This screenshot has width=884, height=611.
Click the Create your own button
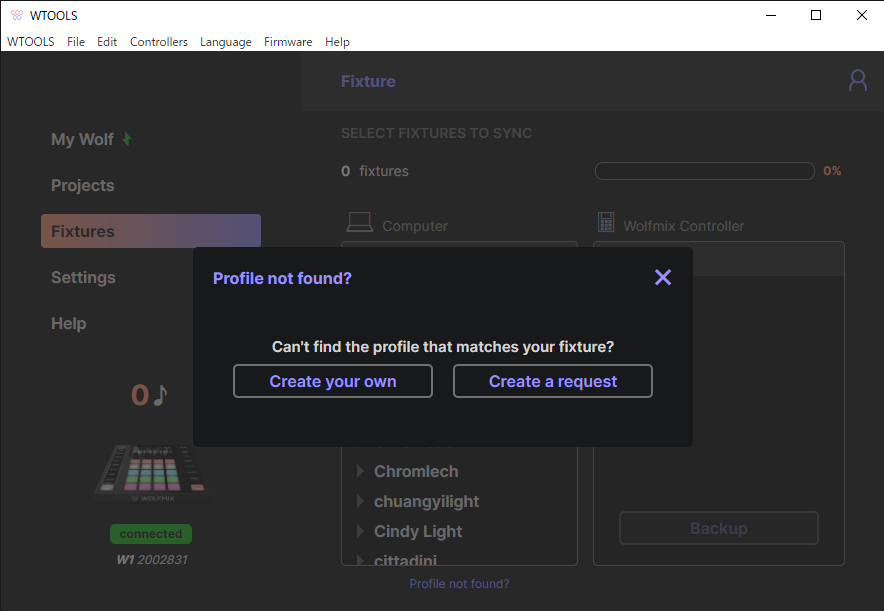tap(333, 381)
